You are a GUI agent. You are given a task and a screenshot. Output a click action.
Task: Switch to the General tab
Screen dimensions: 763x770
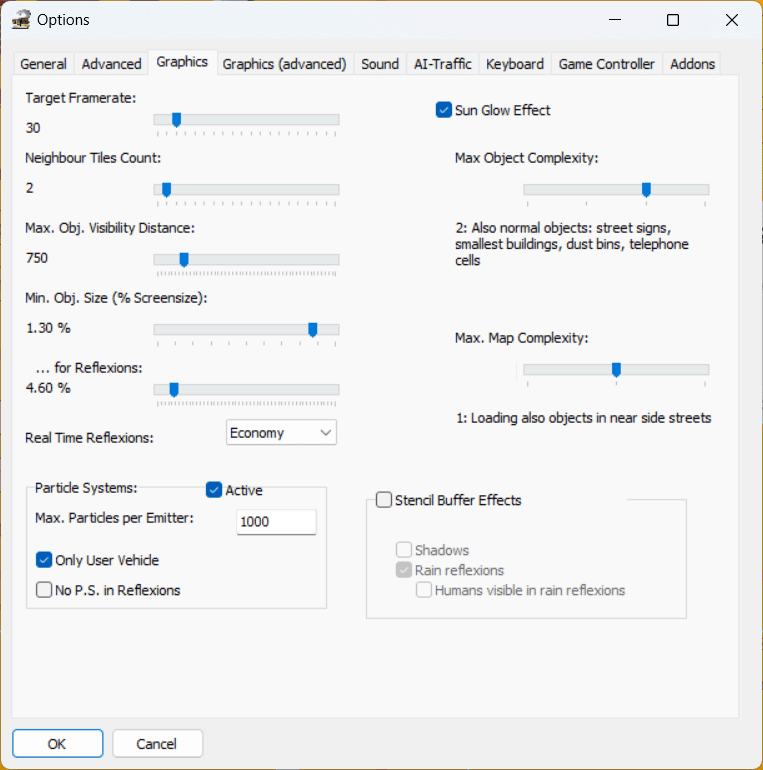(x=43, y=64)
